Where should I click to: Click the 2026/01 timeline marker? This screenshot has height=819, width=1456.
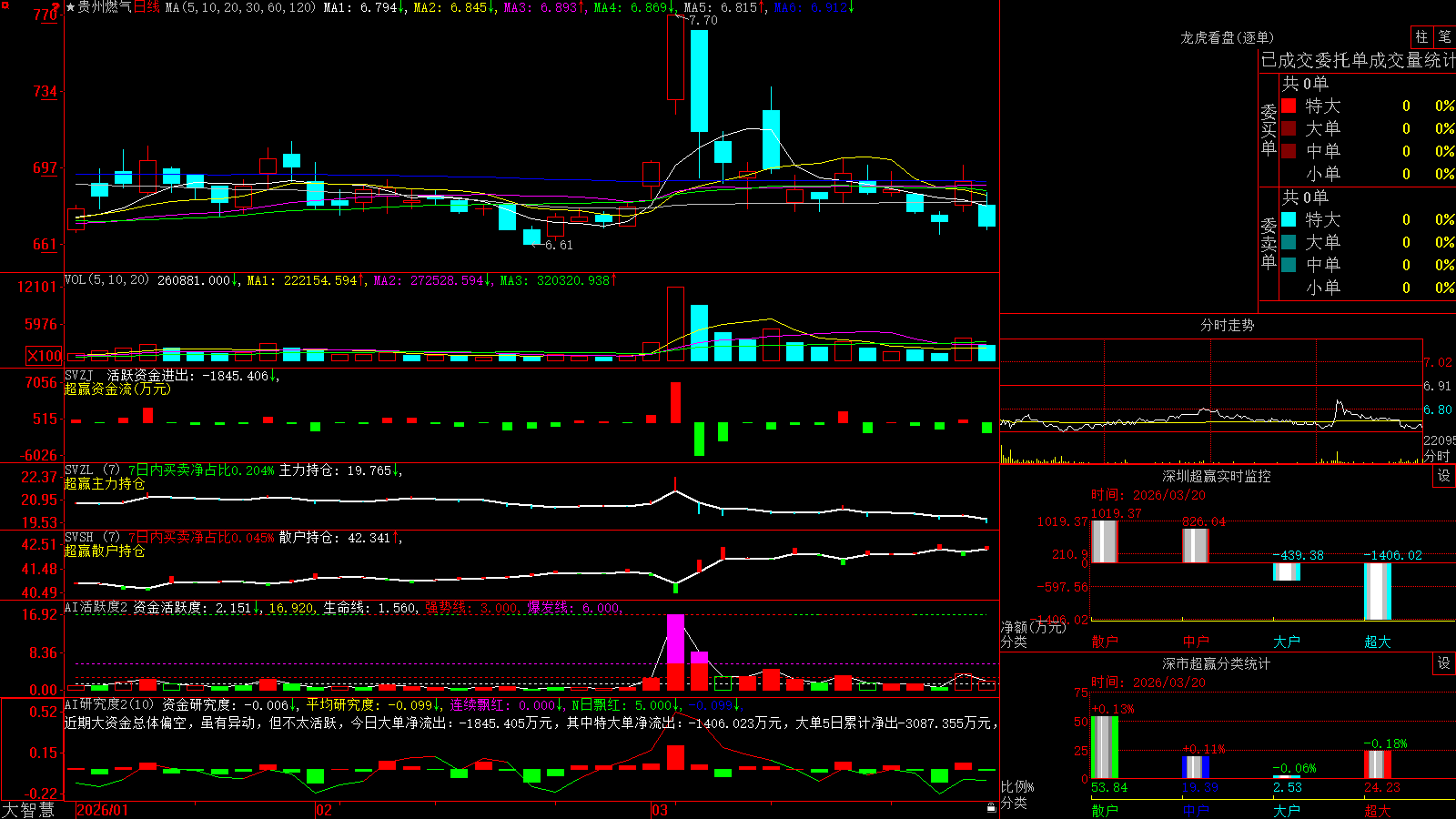tap(103, 810)
